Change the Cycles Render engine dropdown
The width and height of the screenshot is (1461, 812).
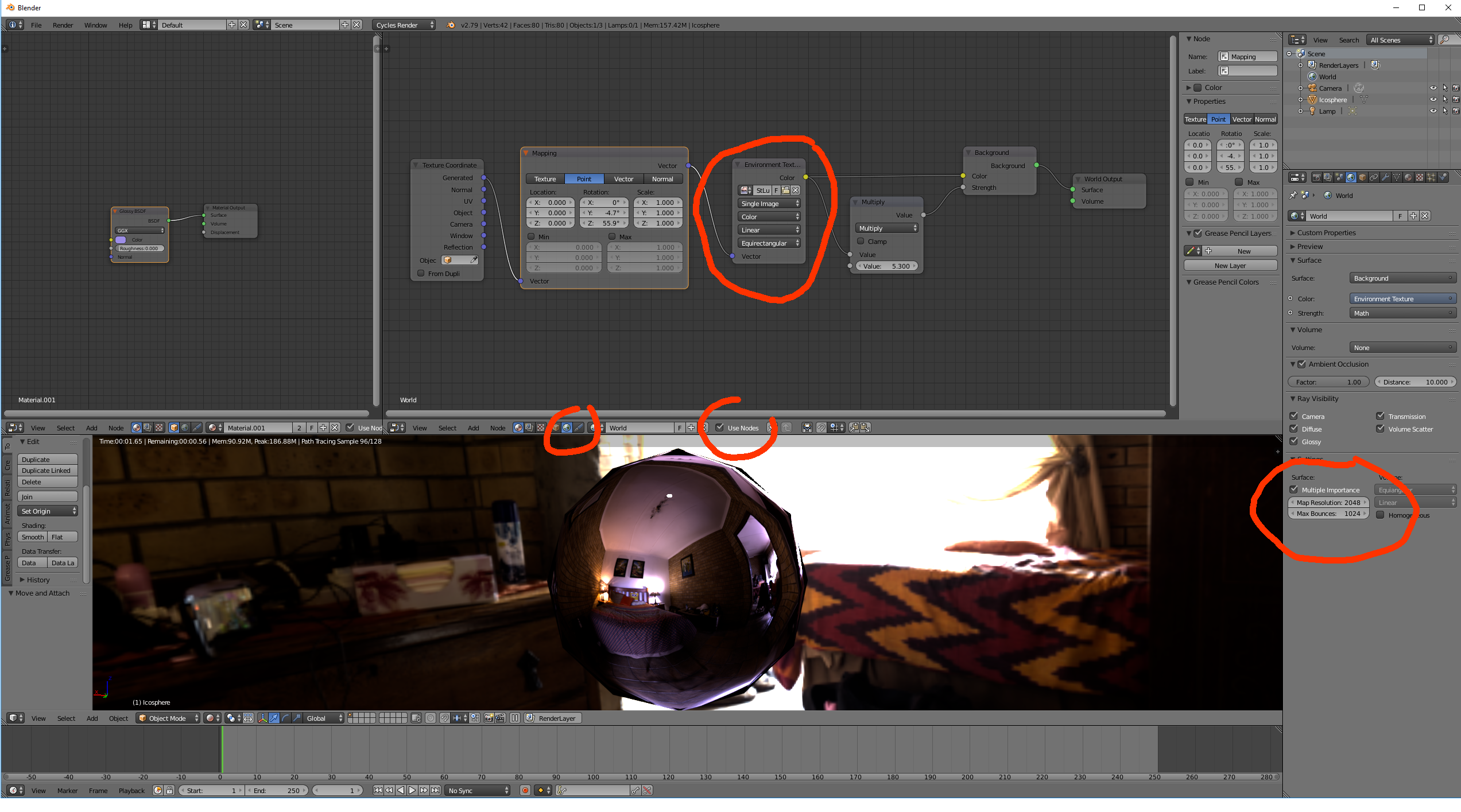pyautogui.click(x=404, y=25)
